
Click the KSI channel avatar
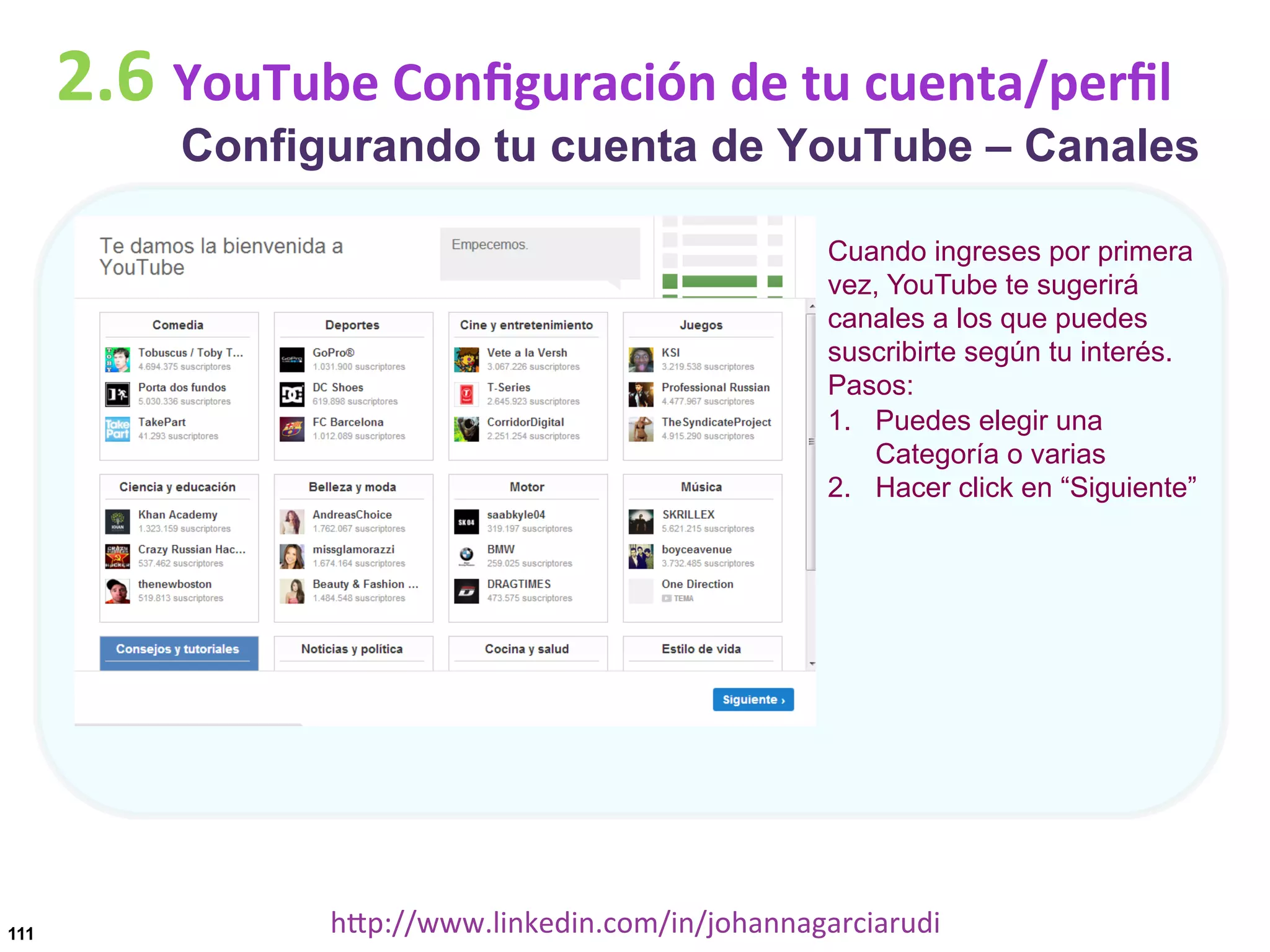click(x=641, y=359)
